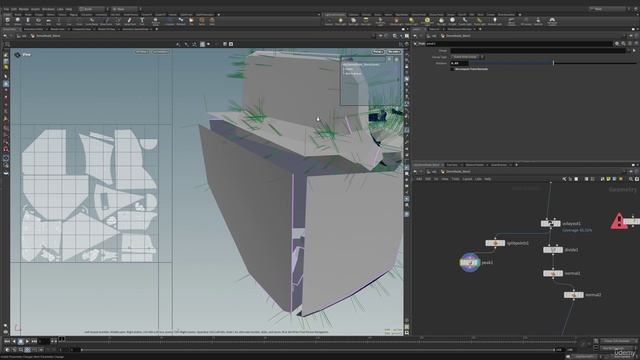Switch to Render View tab
Viewport: 640px width, 360px height.
[x=57, y=29]
